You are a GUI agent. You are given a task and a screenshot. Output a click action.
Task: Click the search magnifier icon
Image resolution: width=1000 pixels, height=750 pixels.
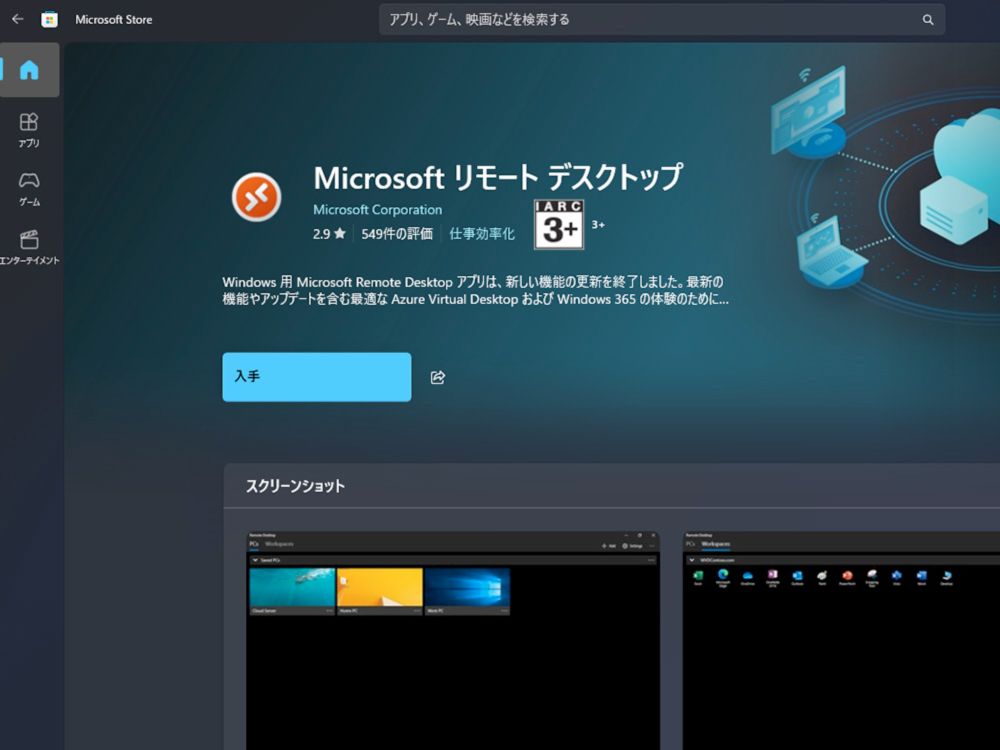tap(928, 20)
